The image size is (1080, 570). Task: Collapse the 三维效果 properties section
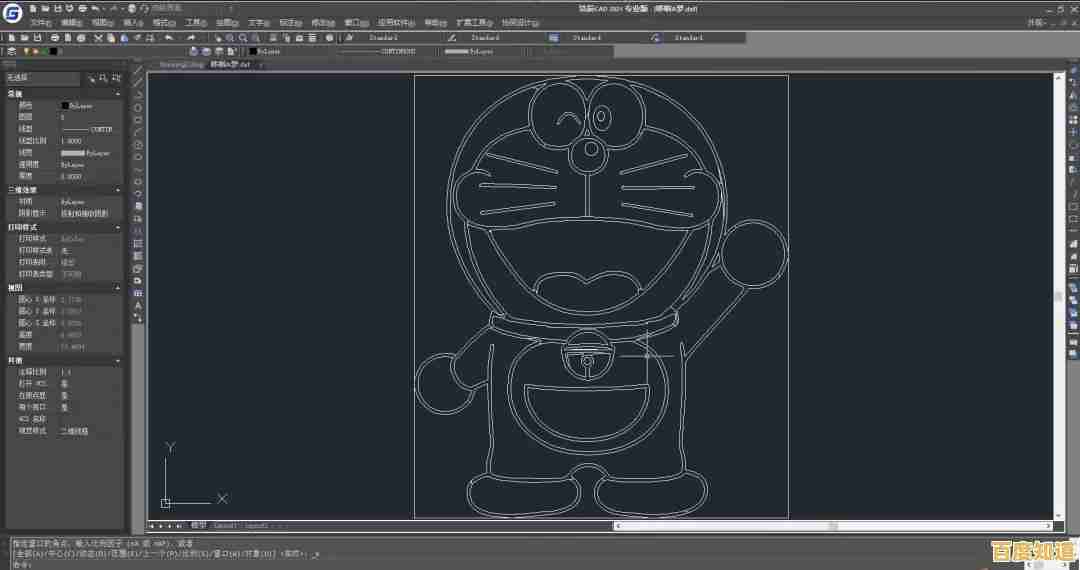(x=118, y=189)
